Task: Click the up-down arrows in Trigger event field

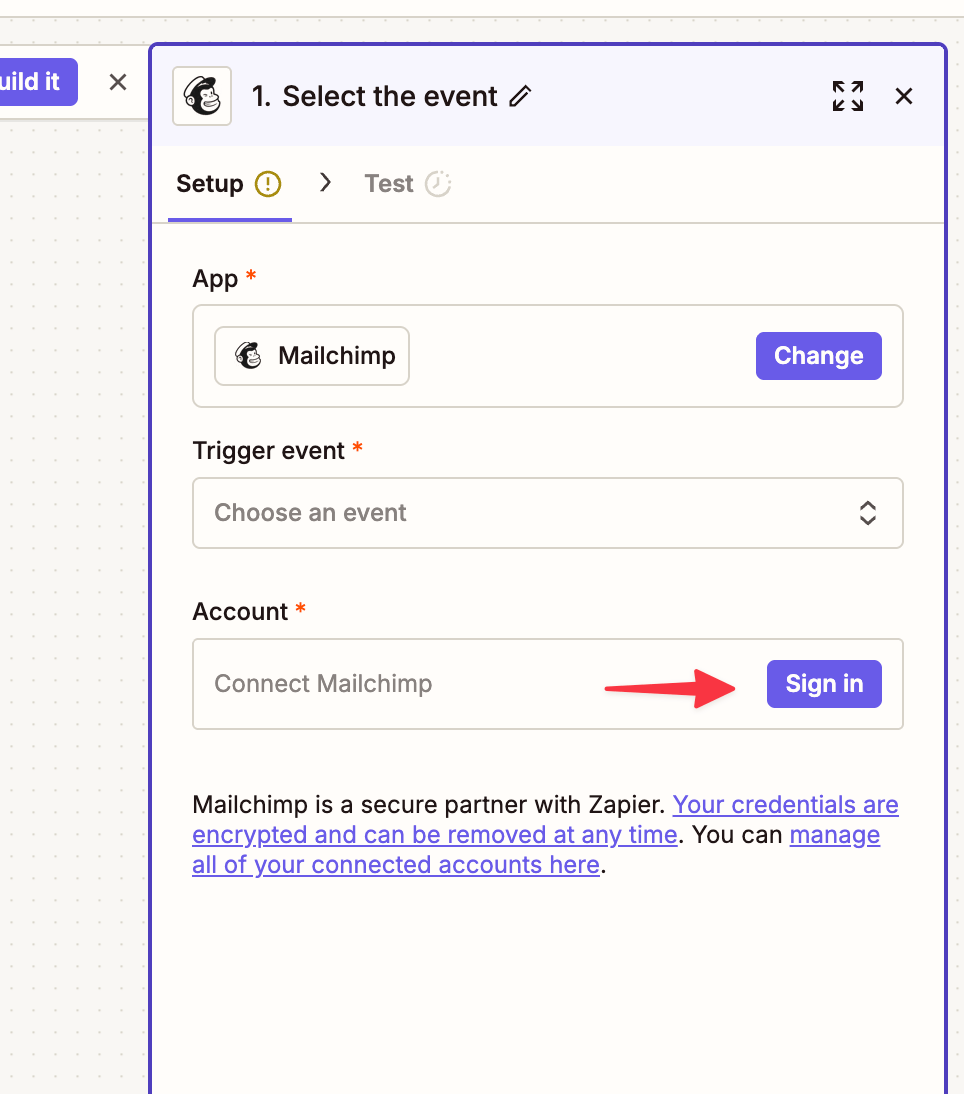Action: (868, 513)
